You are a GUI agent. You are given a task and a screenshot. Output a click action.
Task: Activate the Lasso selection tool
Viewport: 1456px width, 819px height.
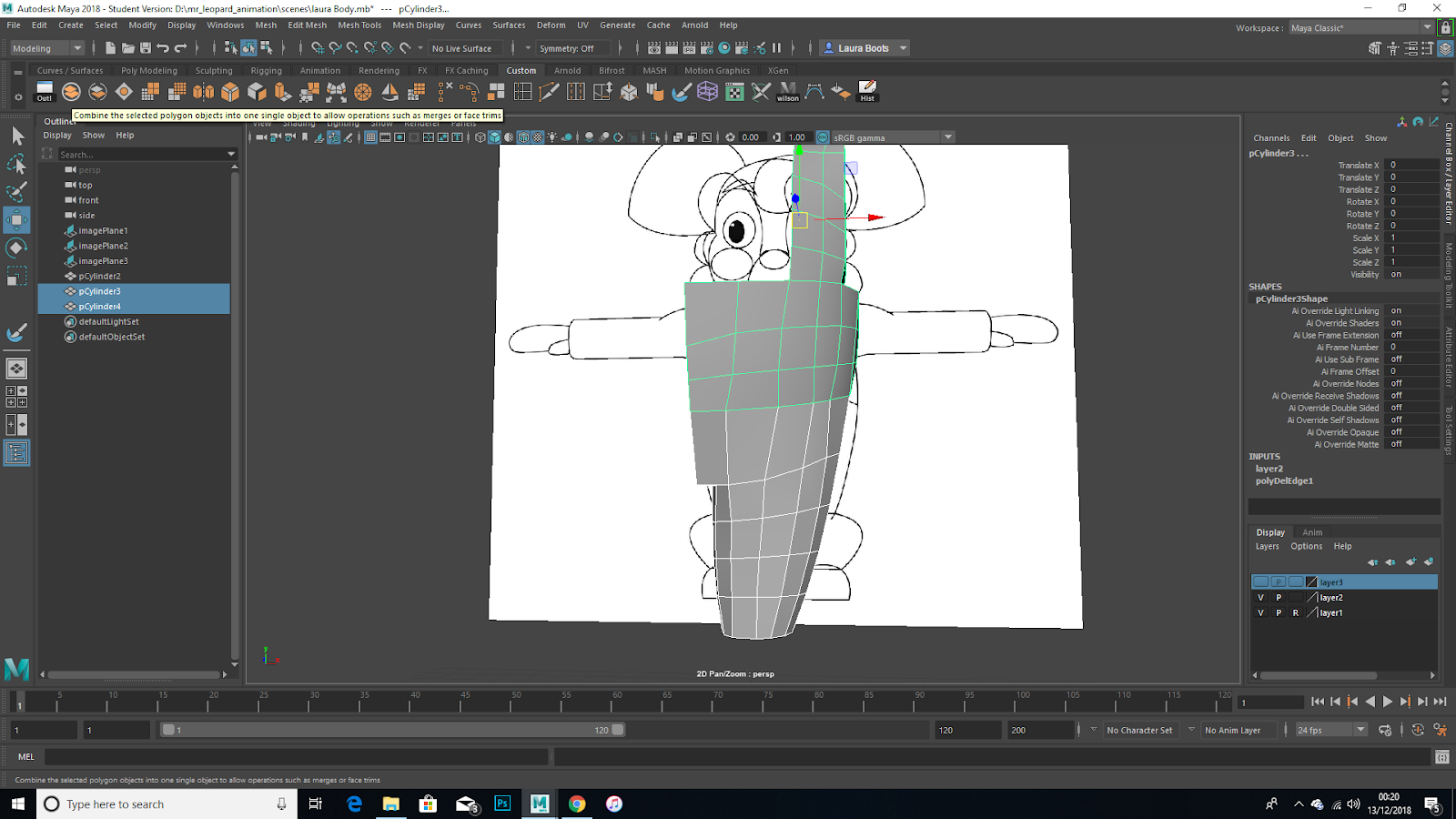[16, 164]
